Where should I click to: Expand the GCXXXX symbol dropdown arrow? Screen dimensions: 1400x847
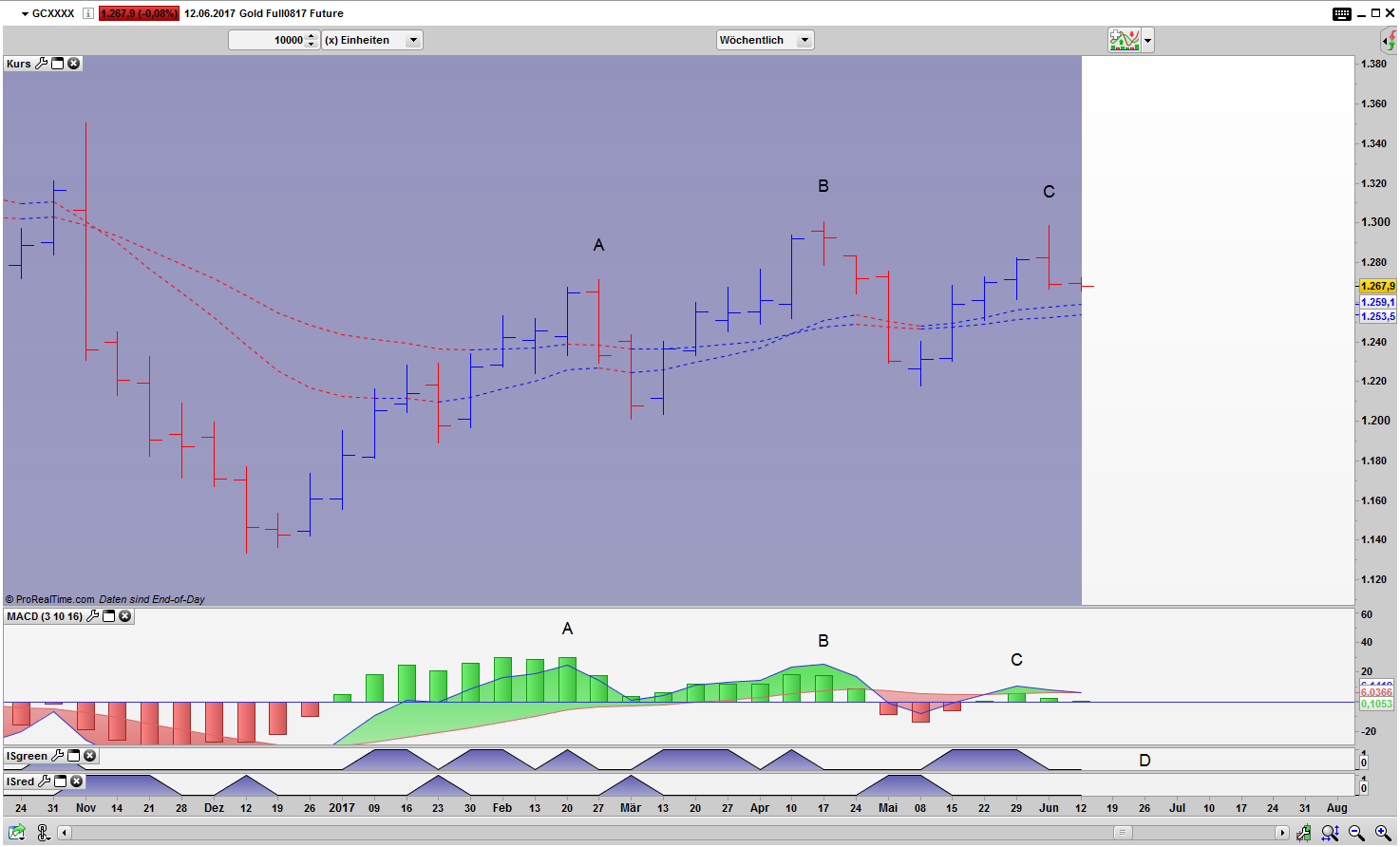[x=25, y=14]
